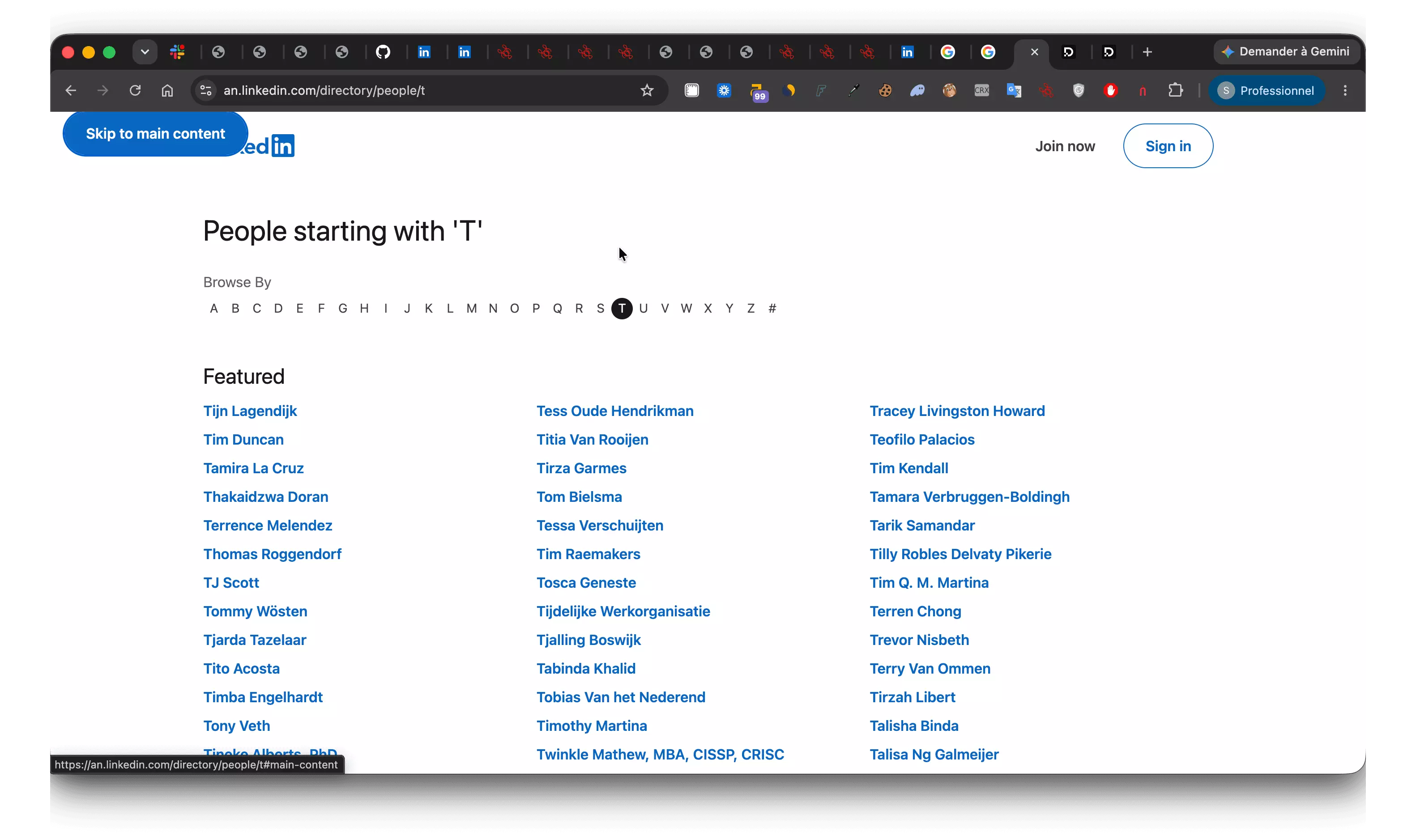Open Tom Bielsma profile link
This screenshot has width=1416, height=840.
pyautogui.click(x=579, y=496)
